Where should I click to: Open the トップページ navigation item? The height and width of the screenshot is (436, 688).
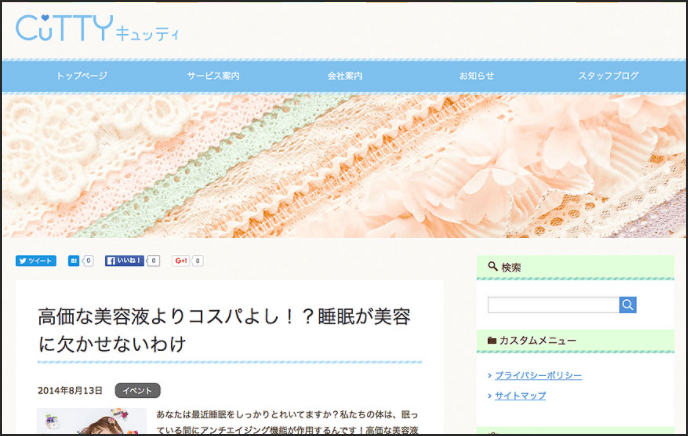(82, 75)
